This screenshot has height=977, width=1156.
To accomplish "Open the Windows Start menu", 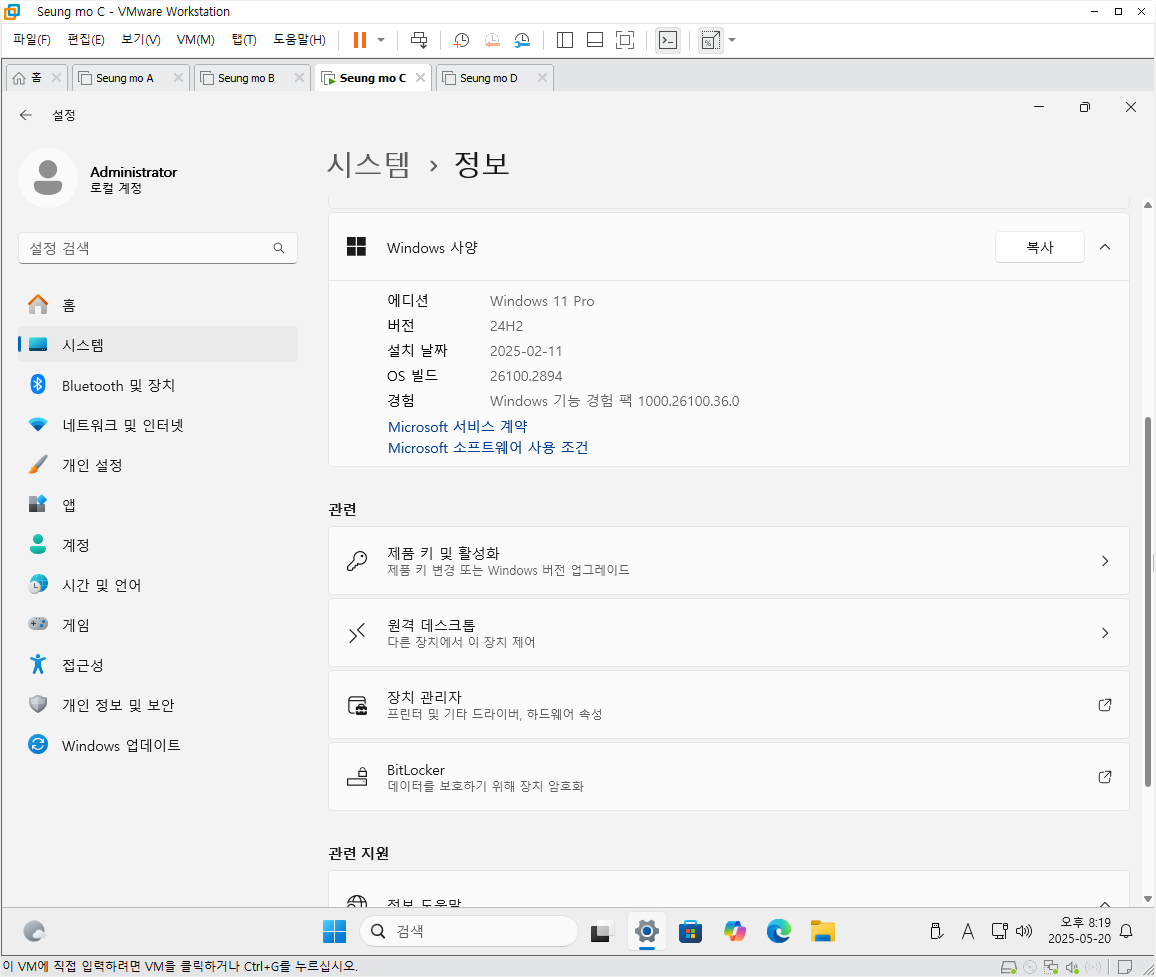I will point(334,931).
